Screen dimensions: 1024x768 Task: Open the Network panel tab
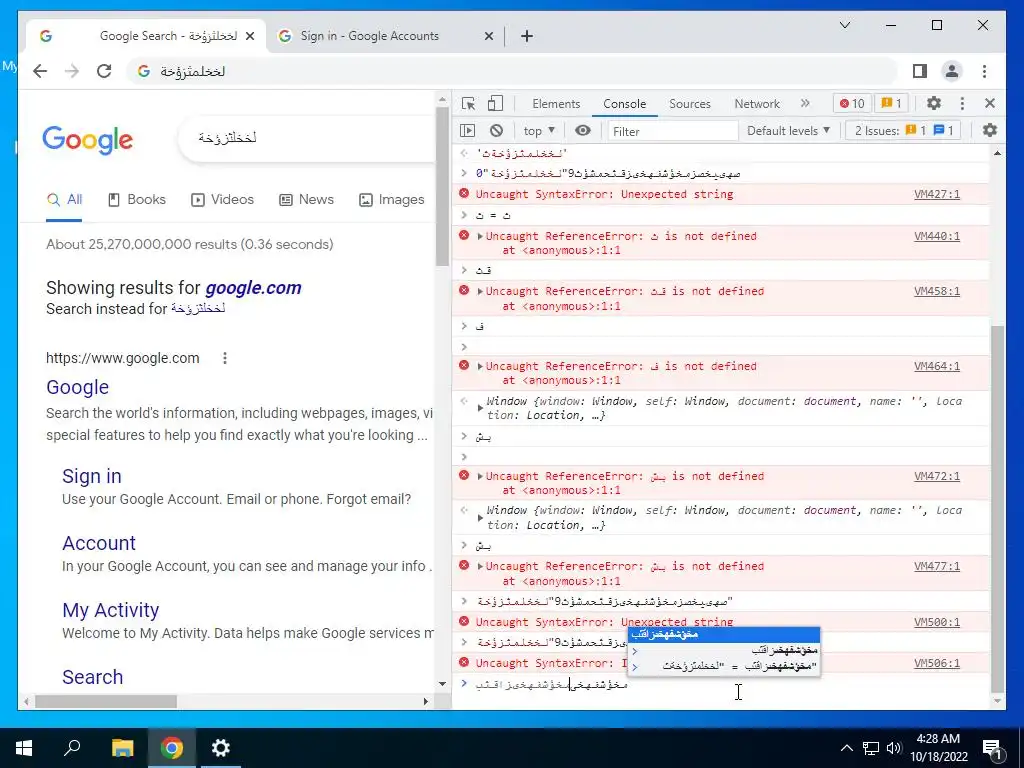coord(757,104)
